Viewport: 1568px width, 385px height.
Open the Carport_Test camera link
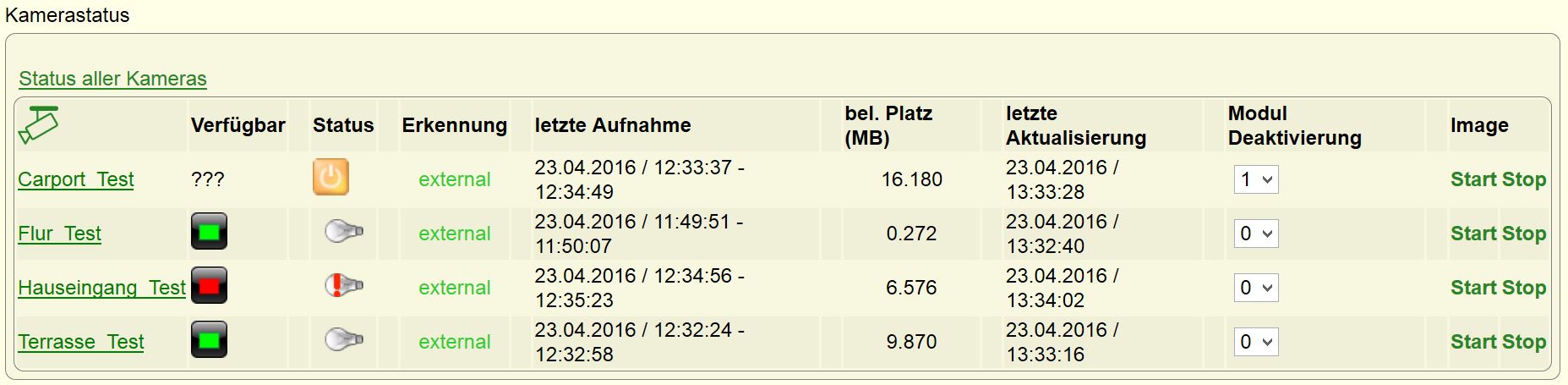(x=76, y=179)
